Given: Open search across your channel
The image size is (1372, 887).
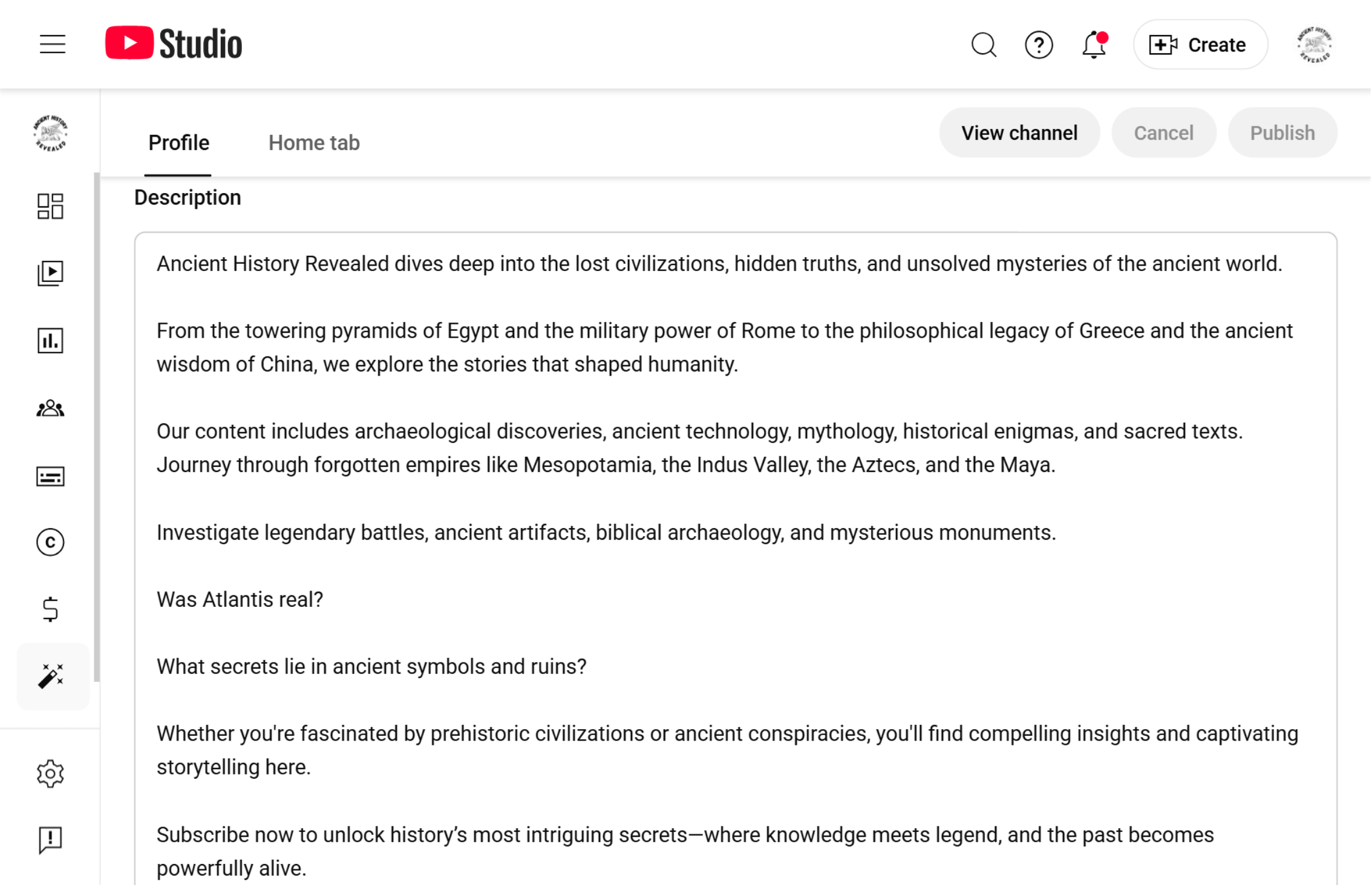Looking at the screenshot, I should 984,45.
